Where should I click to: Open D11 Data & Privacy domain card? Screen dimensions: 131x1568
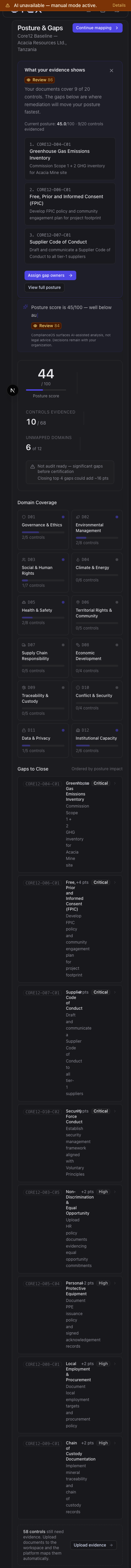pyautogui.click(x=43, y=740)
